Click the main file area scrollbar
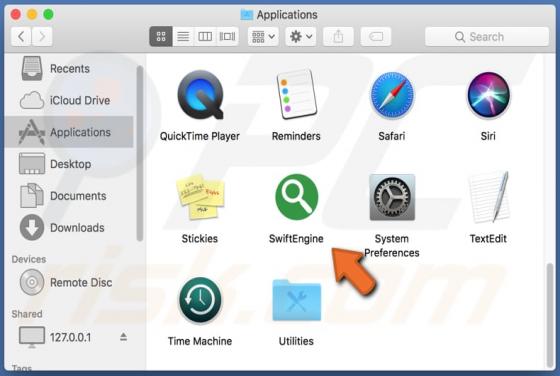Viewport: 560px width, 376px height. click(550, 315)
